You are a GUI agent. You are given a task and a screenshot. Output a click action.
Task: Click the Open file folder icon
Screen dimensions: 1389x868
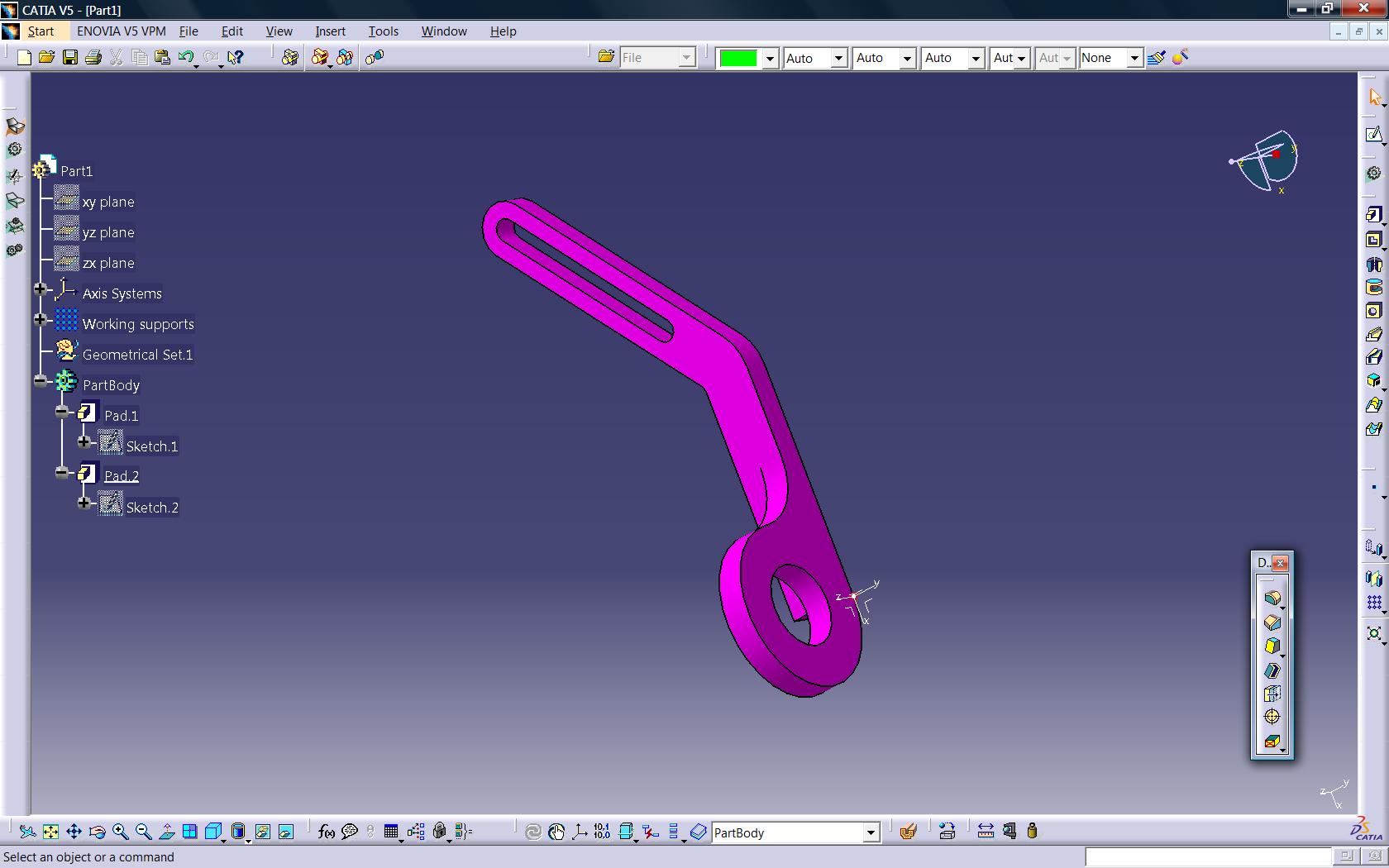point(46,57)
